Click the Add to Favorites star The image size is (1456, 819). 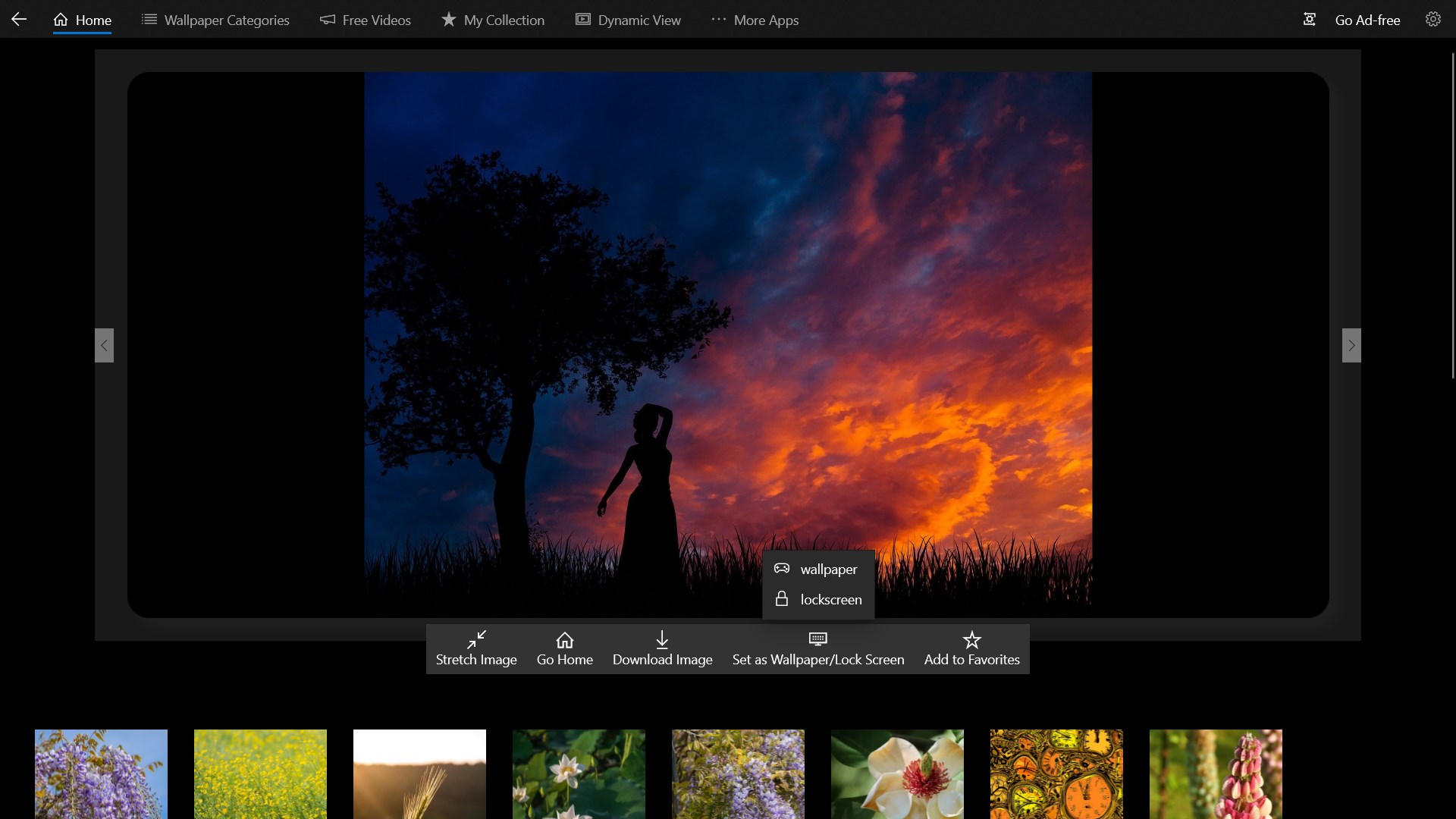(971, 639)
